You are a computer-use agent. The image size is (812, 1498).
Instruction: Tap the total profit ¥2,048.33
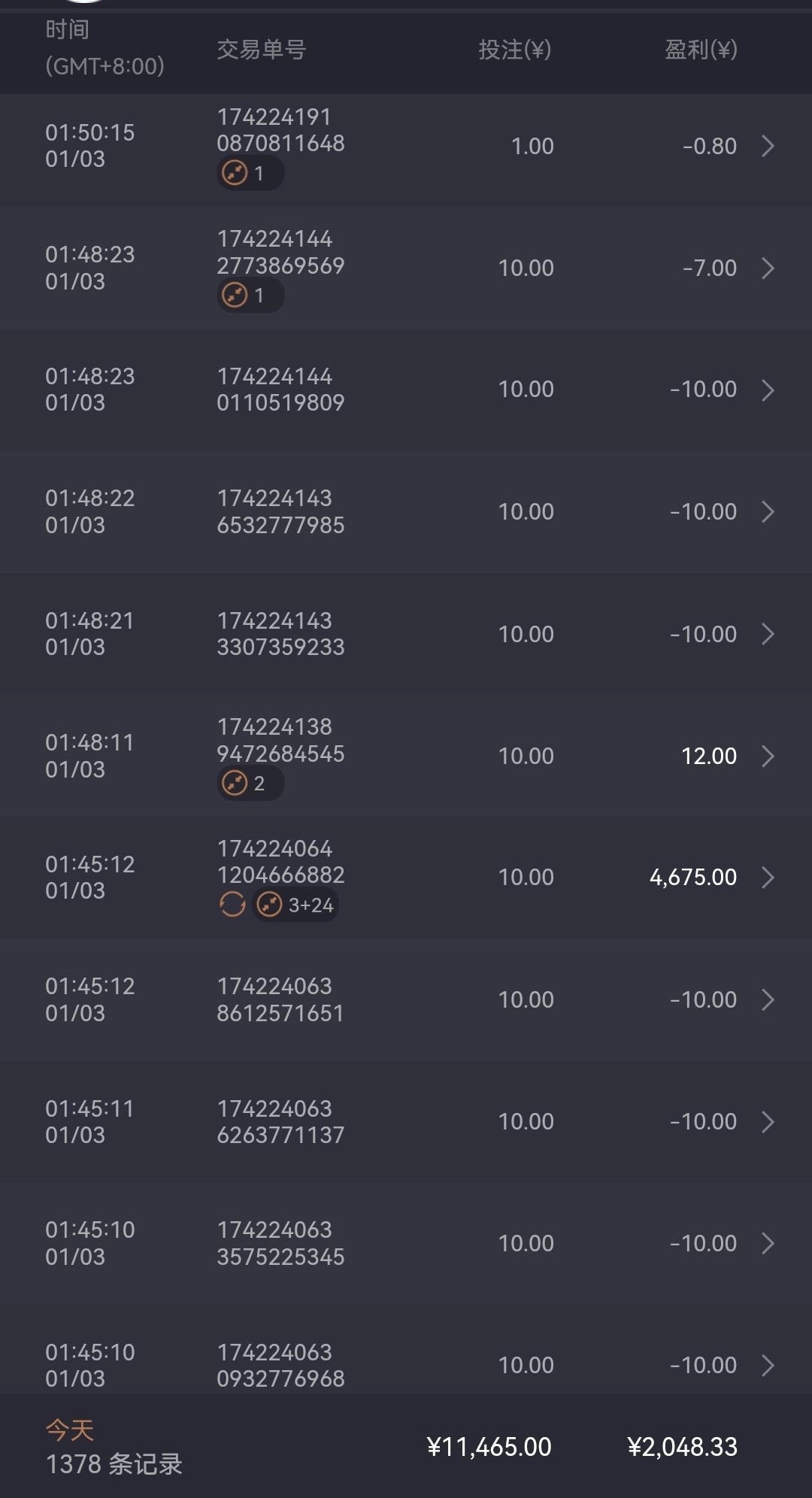click(x=682, y=1446)
